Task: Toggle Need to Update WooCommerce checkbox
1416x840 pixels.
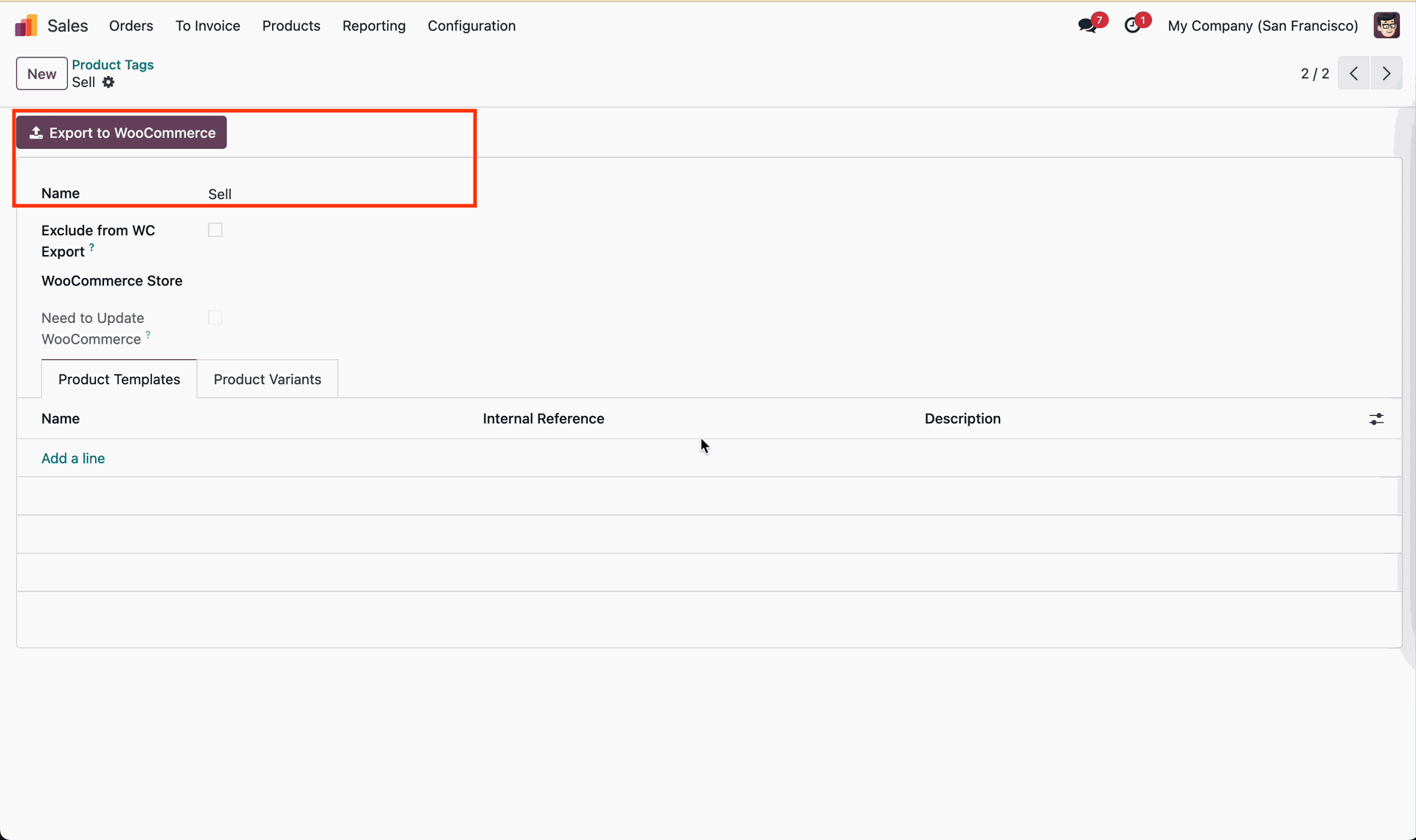Action: pyautogui.click(x=215, y=318)
